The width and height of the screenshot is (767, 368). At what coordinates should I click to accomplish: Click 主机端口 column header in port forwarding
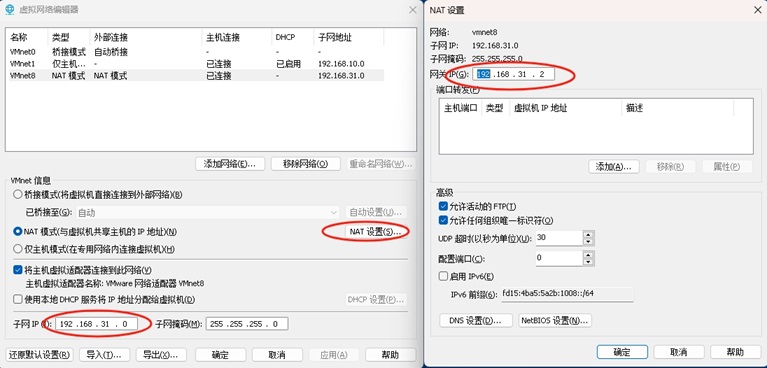460,108
